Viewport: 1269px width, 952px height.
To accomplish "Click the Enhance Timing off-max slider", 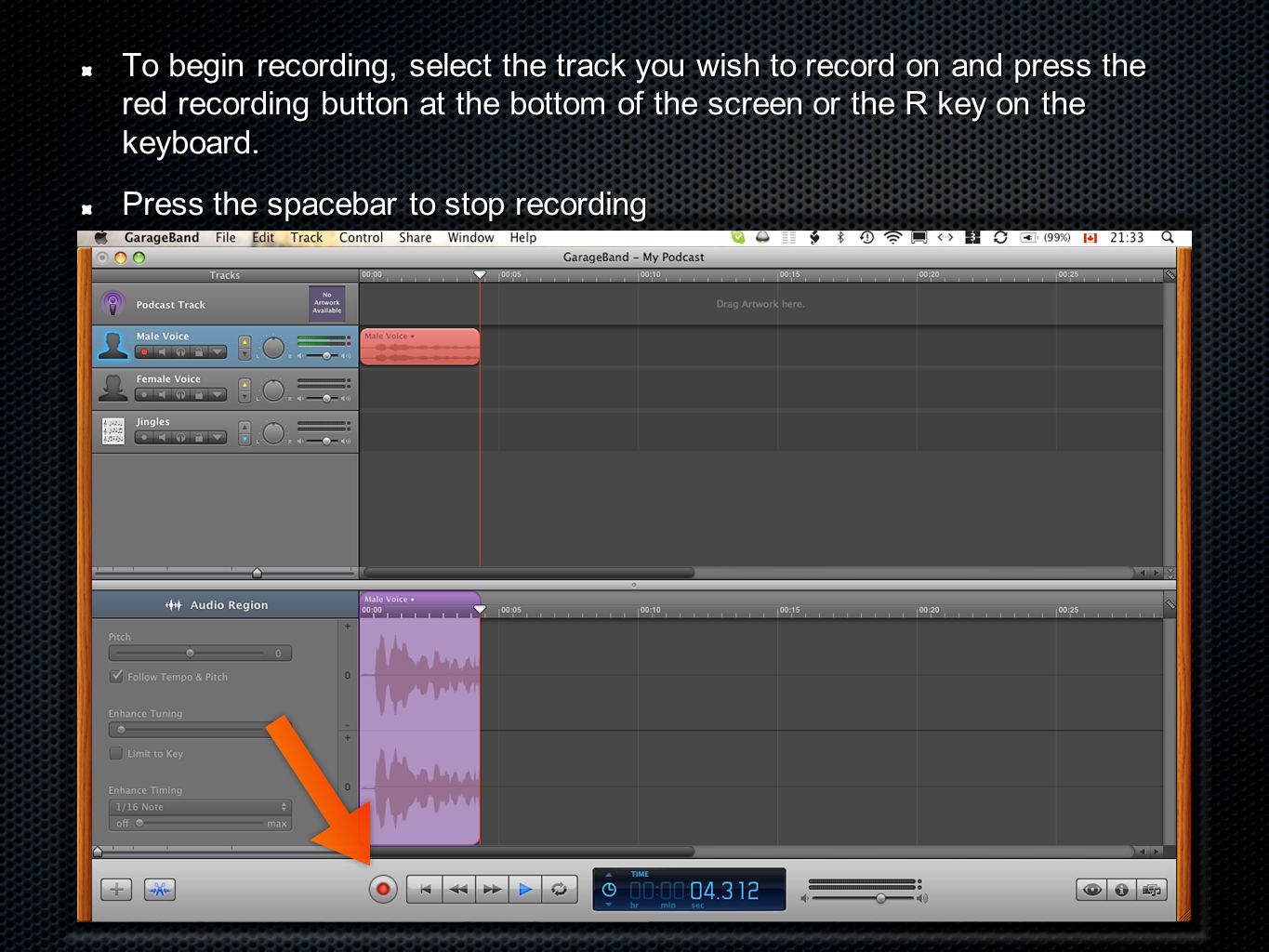I will coord(200,823).
